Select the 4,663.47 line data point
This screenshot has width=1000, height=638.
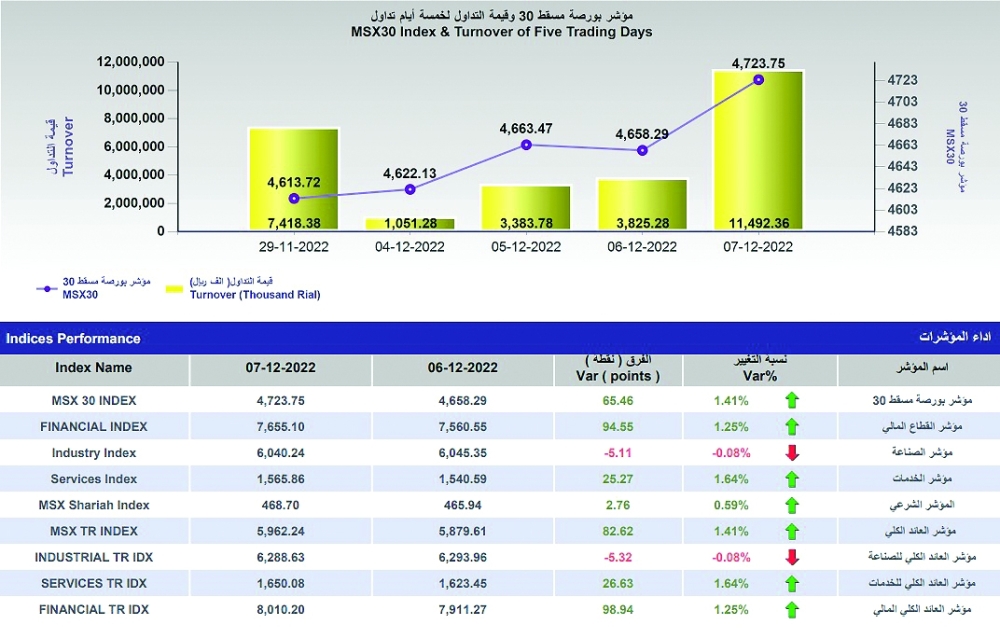[x=526, y=145]
